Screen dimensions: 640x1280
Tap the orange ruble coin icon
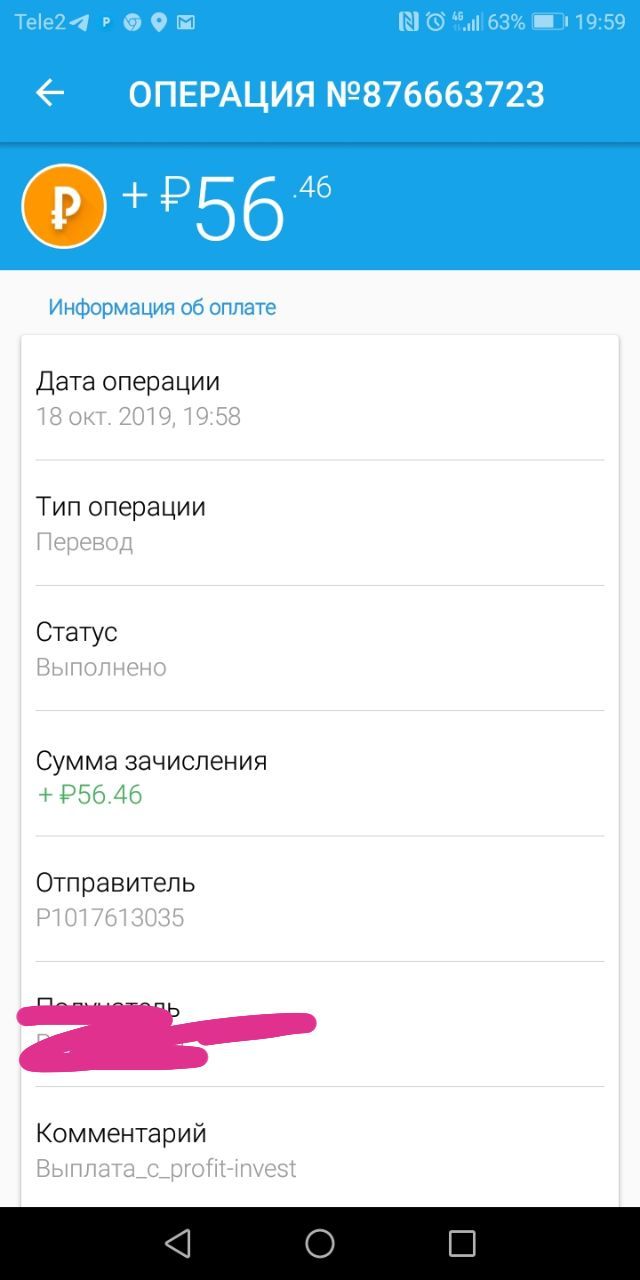point(64,206)
